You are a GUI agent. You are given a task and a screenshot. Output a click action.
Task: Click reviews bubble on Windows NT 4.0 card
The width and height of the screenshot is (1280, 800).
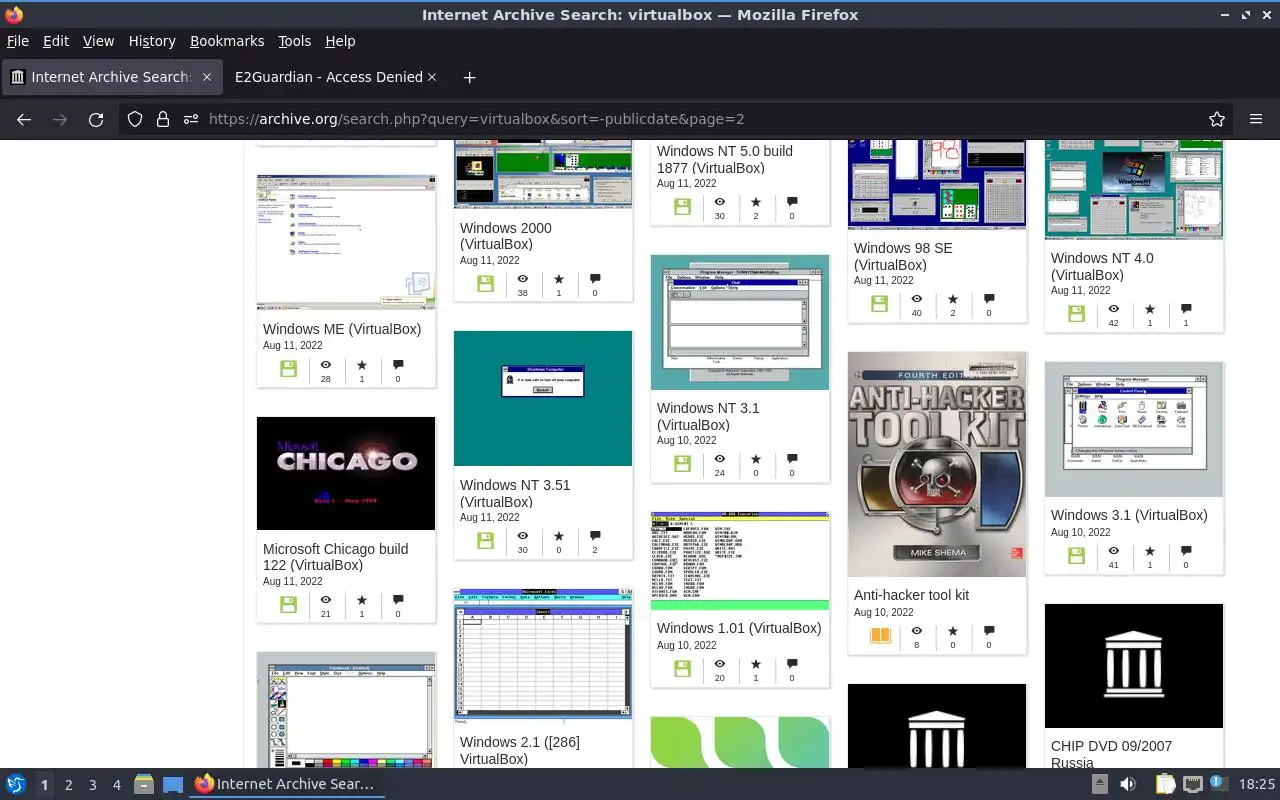pos(1186,309)
